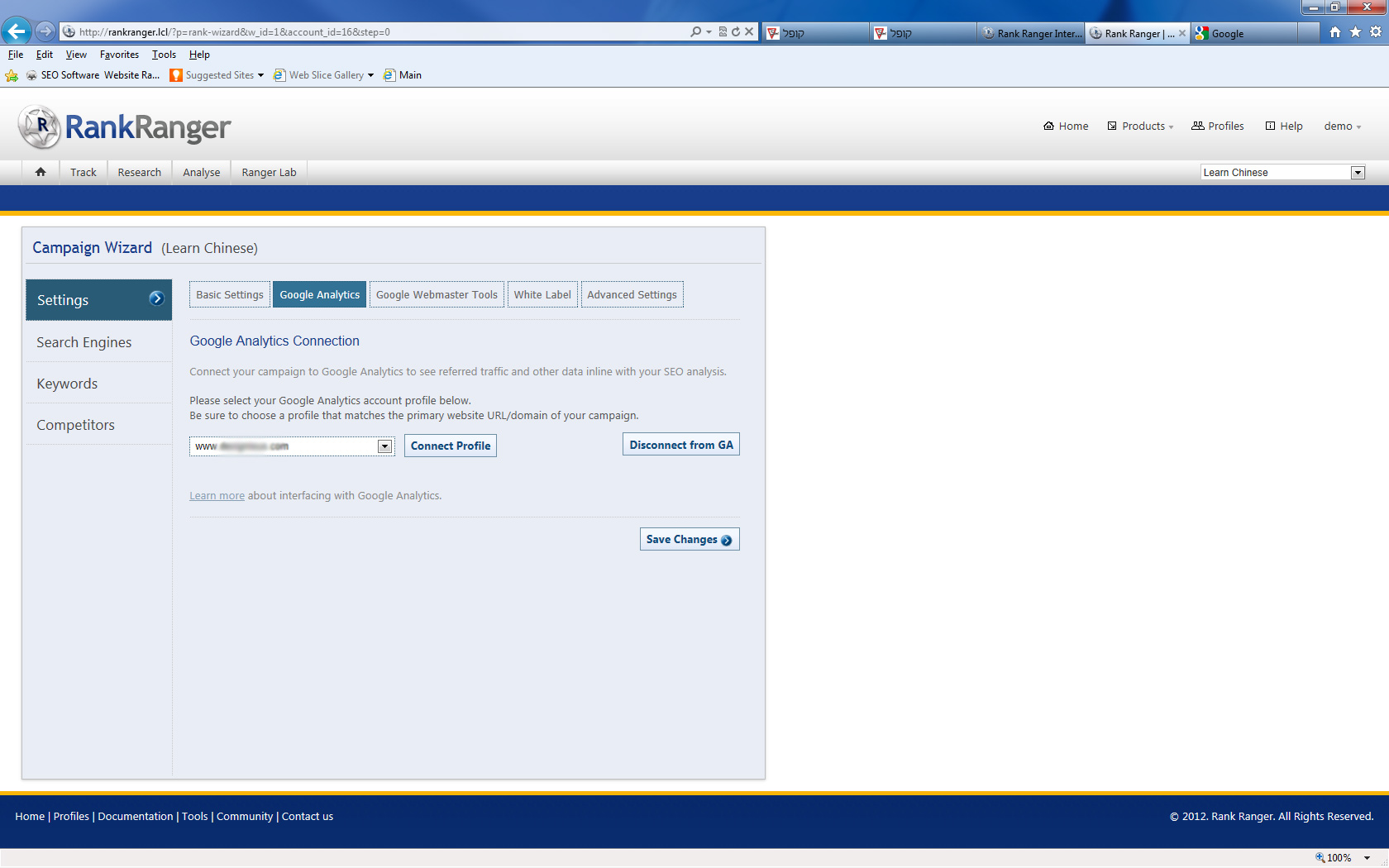Viewport: 1389px width, 868px height.
Task: Open the Research navigation menu
Action: coord(140,173)
